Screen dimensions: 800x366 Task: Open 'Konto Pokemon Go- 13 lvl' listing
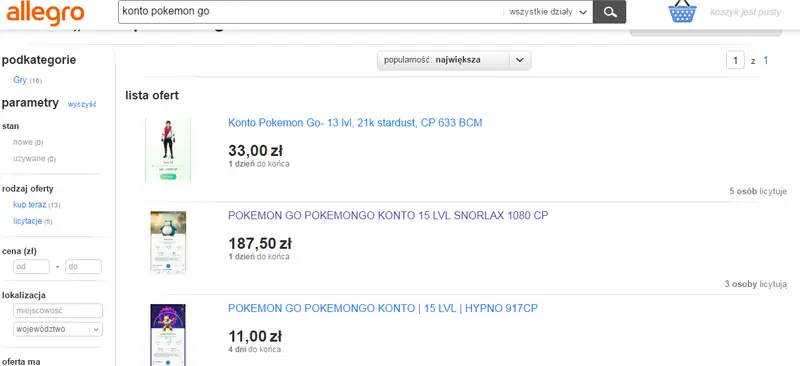355,123
